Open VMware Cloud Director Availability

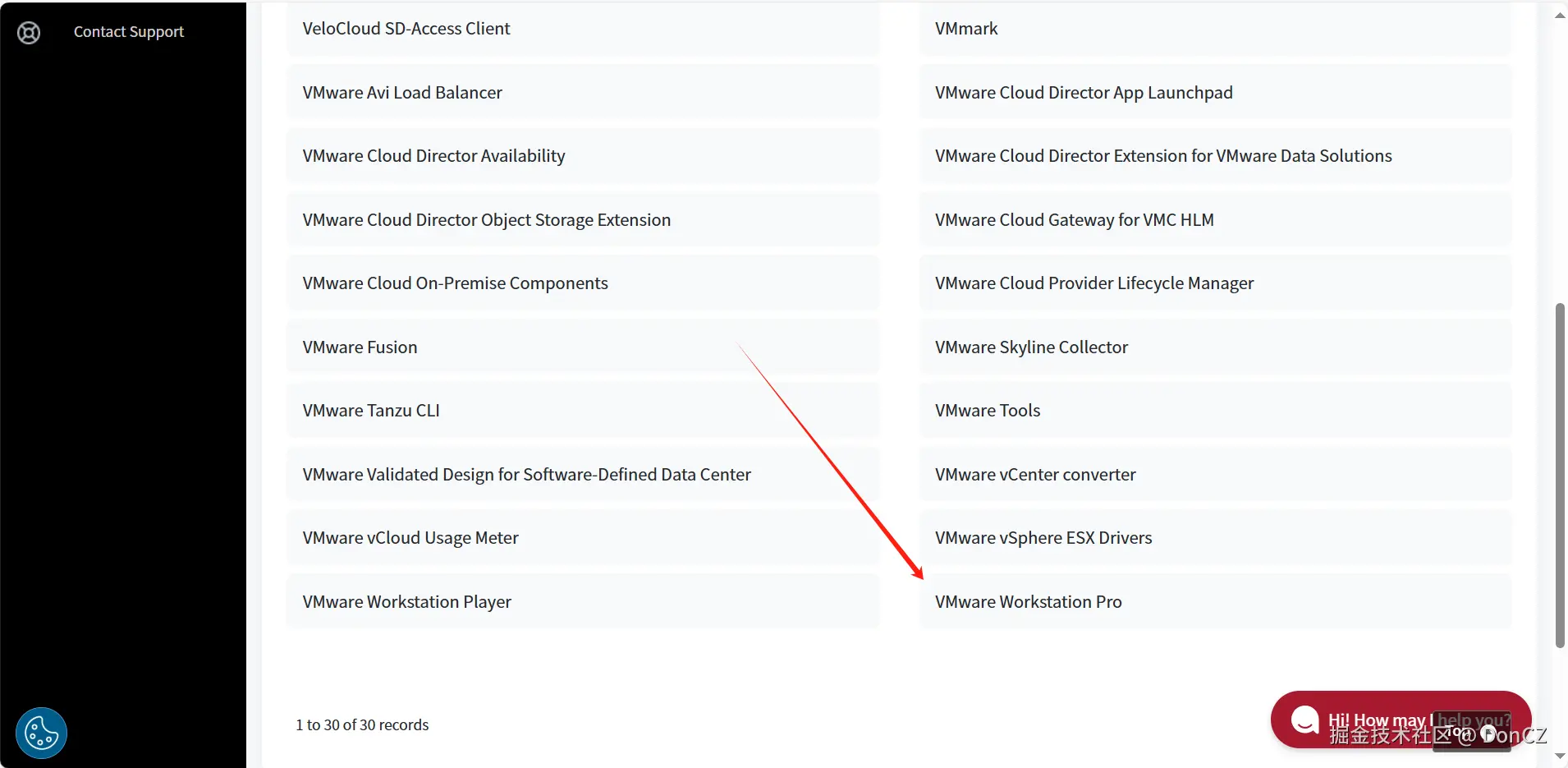coord(433,156)
